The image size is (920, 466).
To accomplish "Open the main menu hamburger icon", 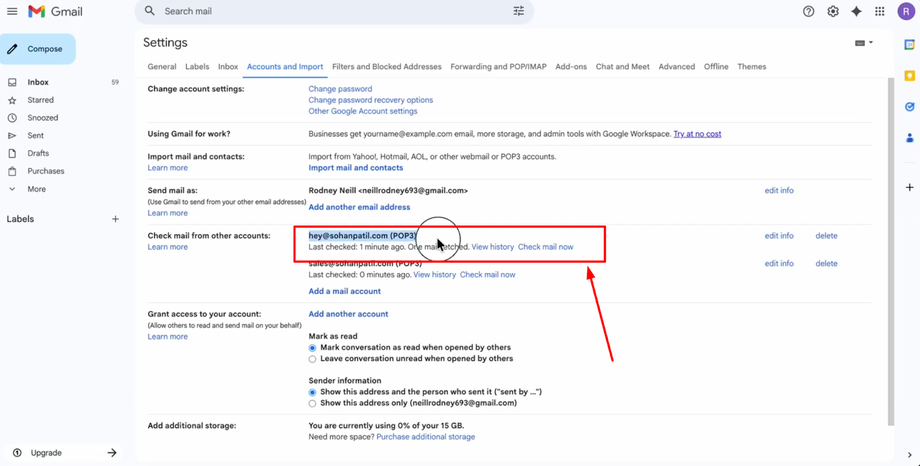I will (x=12, y=11).
